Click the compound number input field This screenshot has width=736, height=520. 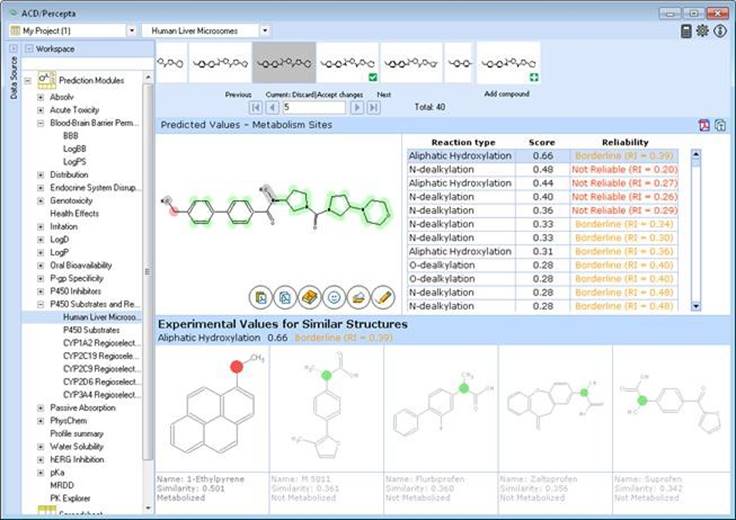(x=313, y=107)
